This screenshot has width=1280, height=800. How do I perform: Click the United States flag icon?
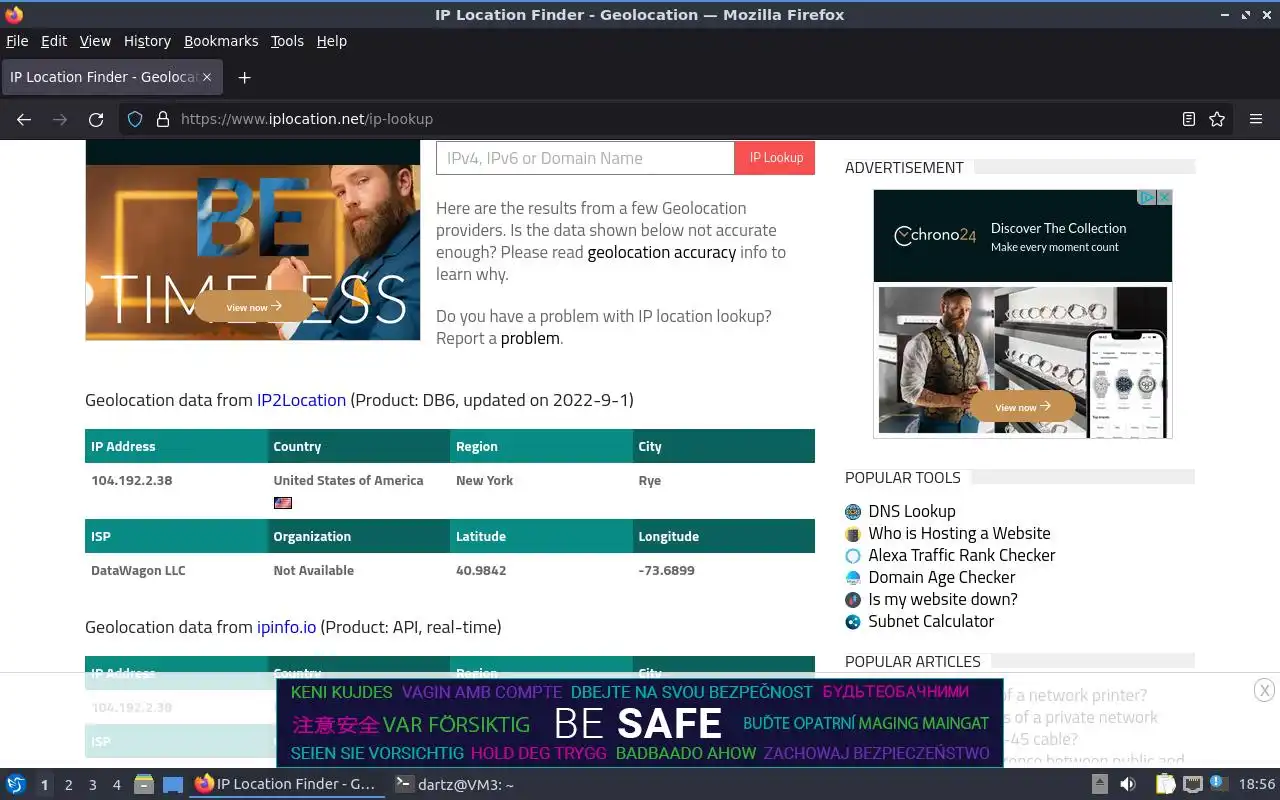click(283, 503)
